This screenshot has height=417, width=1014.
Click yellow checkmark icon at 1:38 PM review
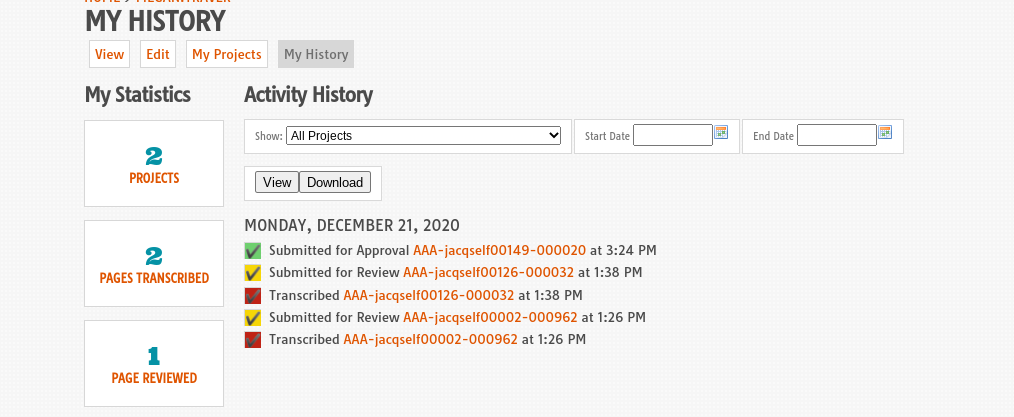(253, 272)
